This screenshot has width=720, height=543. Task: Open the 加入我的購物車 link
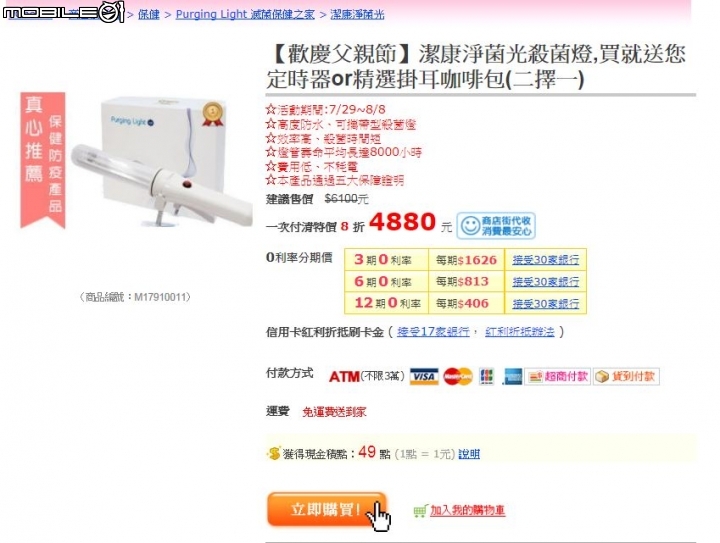tap(467, 510)
